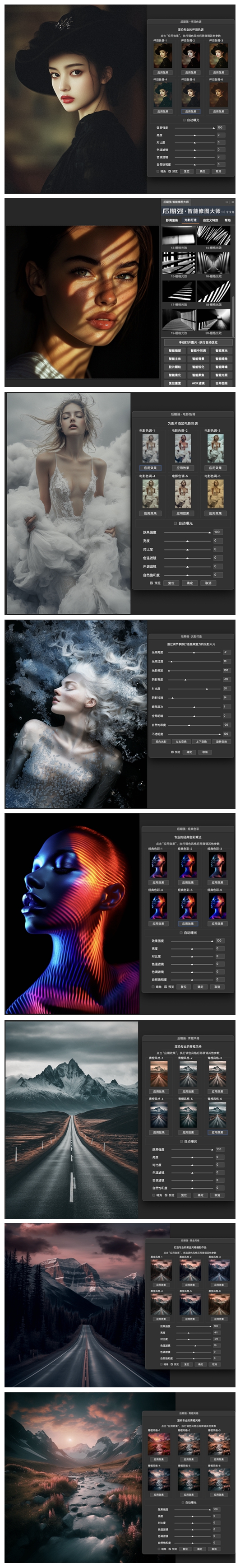This screenshot has width=240, height=1568.
Task: Click the 手动打开图片·执行自动优化 button
Action: point(198,343)
